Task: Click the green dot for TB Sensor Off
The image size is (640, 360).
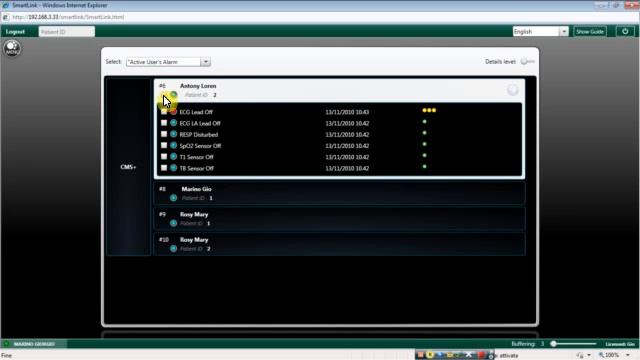Action: pos(424,167)
